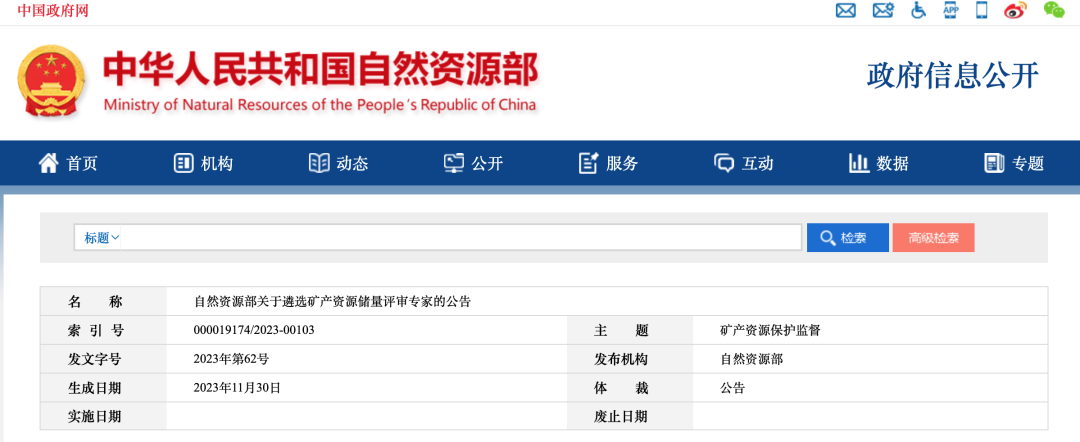This screenshot has height=442, width=1080.
Task: Click the chat bubble icon beside 互动
Action: click(724, 164)
